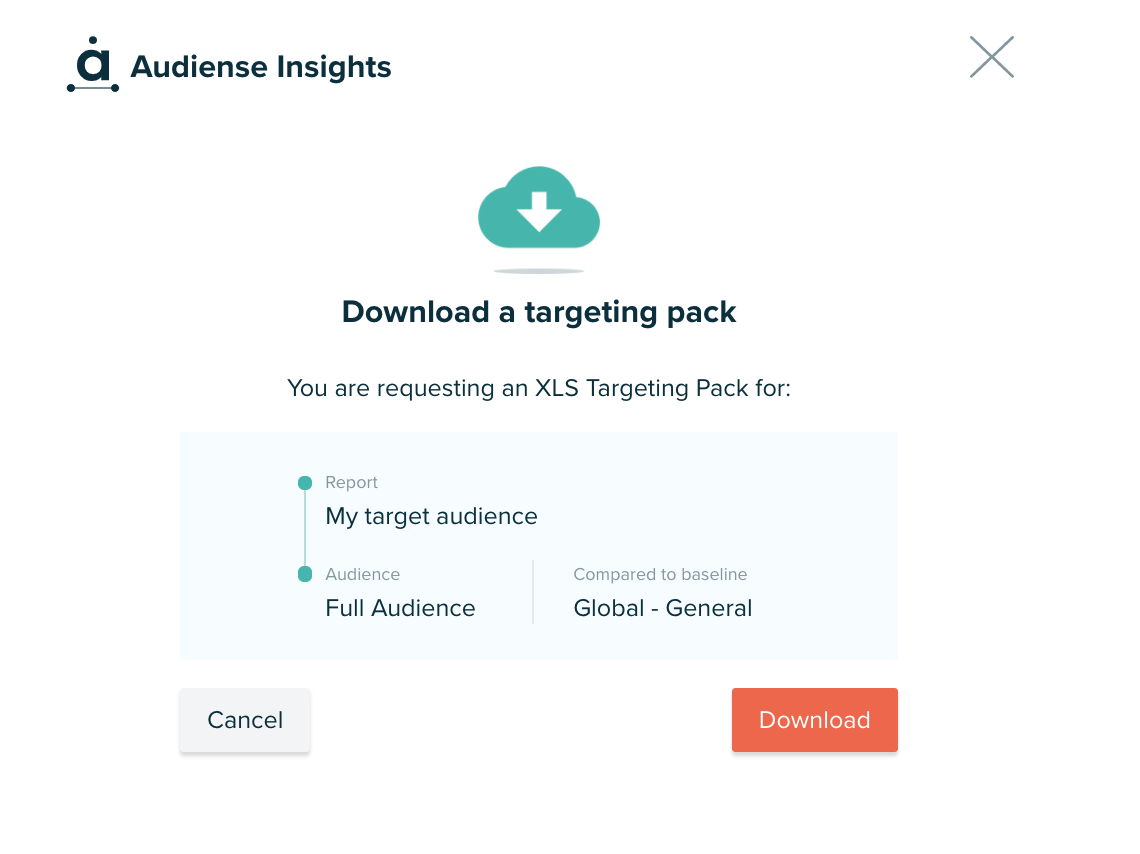Click the 'Global - General' baseline value
This screenshot has height=854, width=1140.
pos(662,608)
